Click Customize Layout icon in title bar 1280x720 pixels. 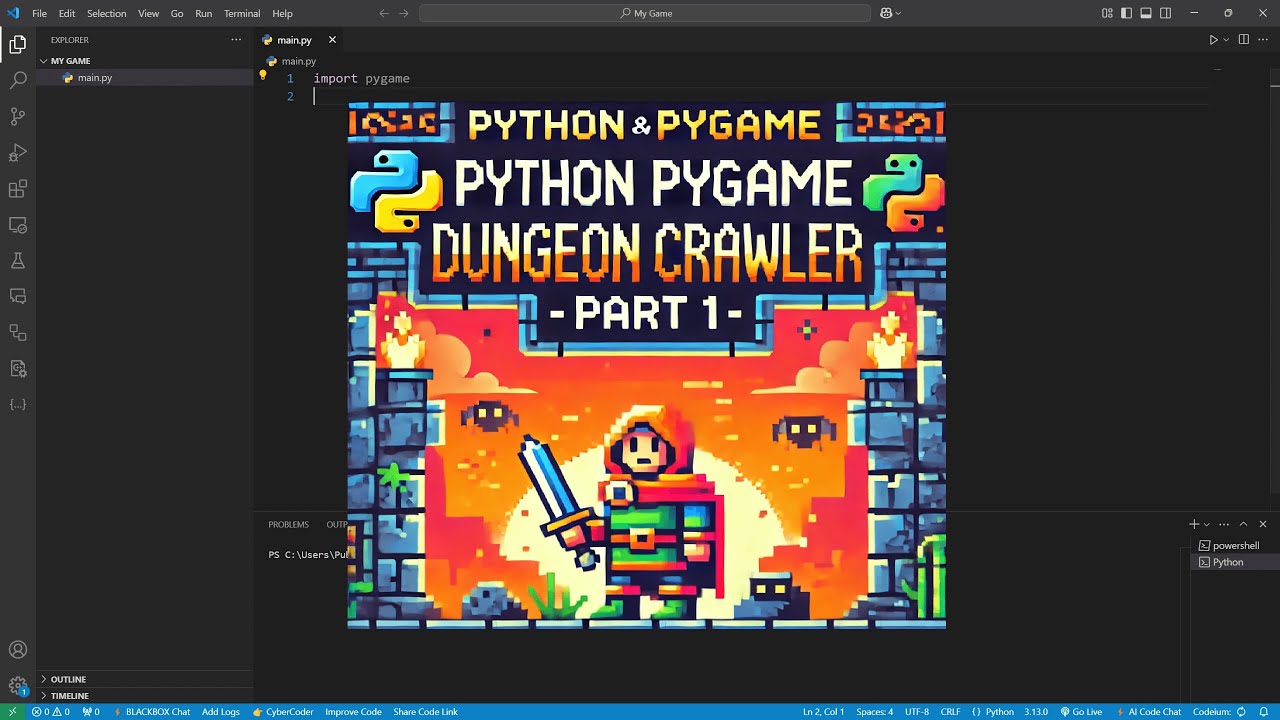[x=1107, y=13]
